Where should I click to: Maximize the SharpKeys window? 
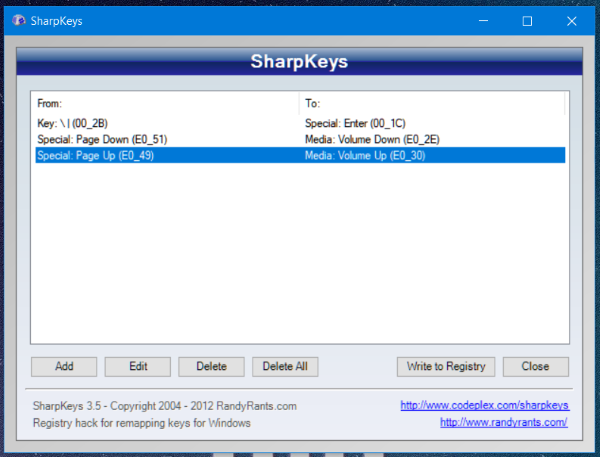click(x=527, y=21)
